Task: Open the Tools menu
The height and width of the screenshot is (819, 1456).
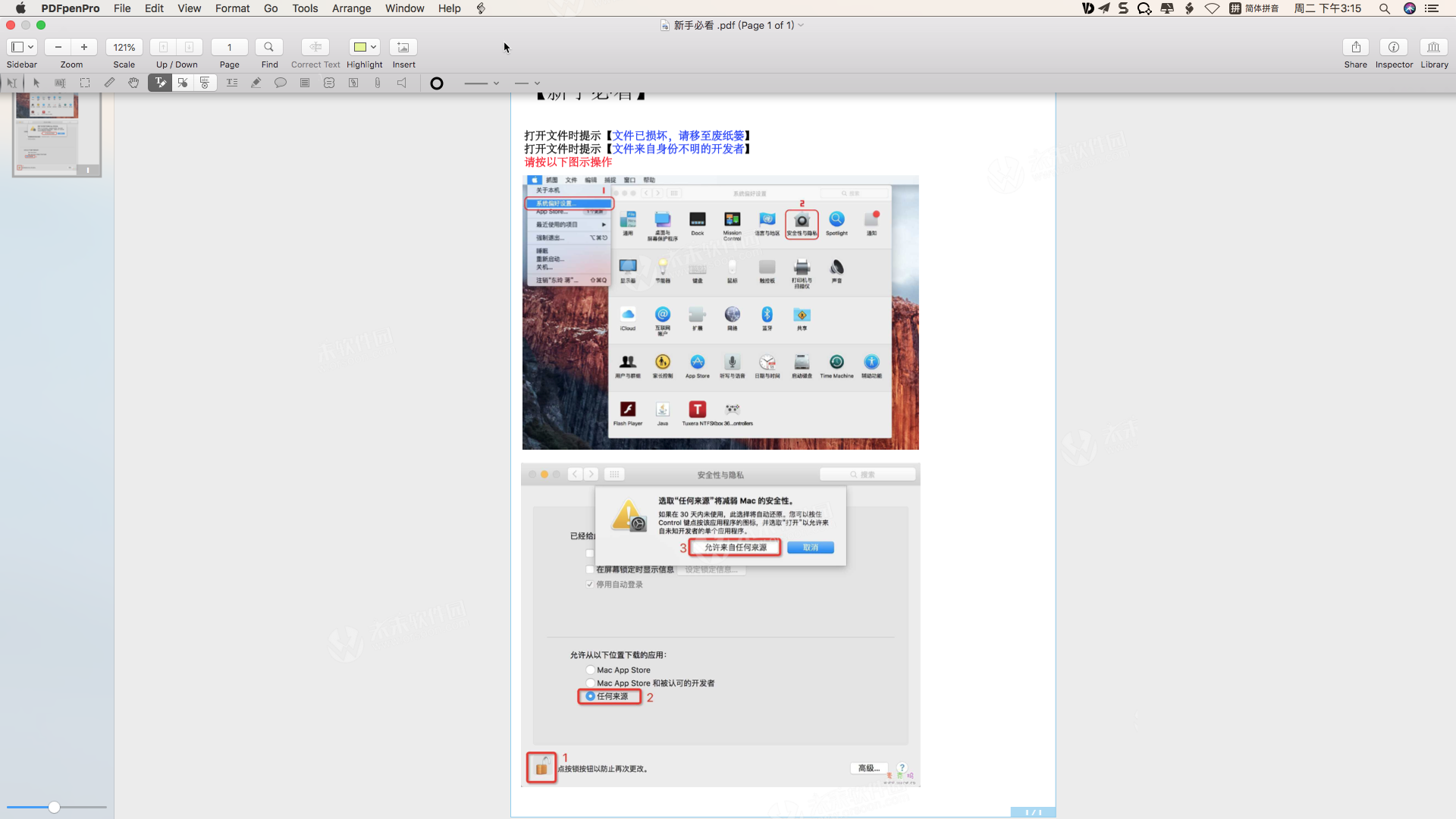Action: 305,8
